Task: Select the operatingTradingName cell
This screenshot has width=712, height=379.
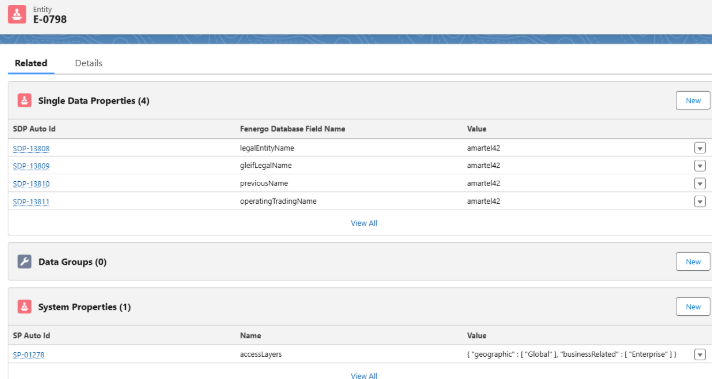Action: [278, 201]
